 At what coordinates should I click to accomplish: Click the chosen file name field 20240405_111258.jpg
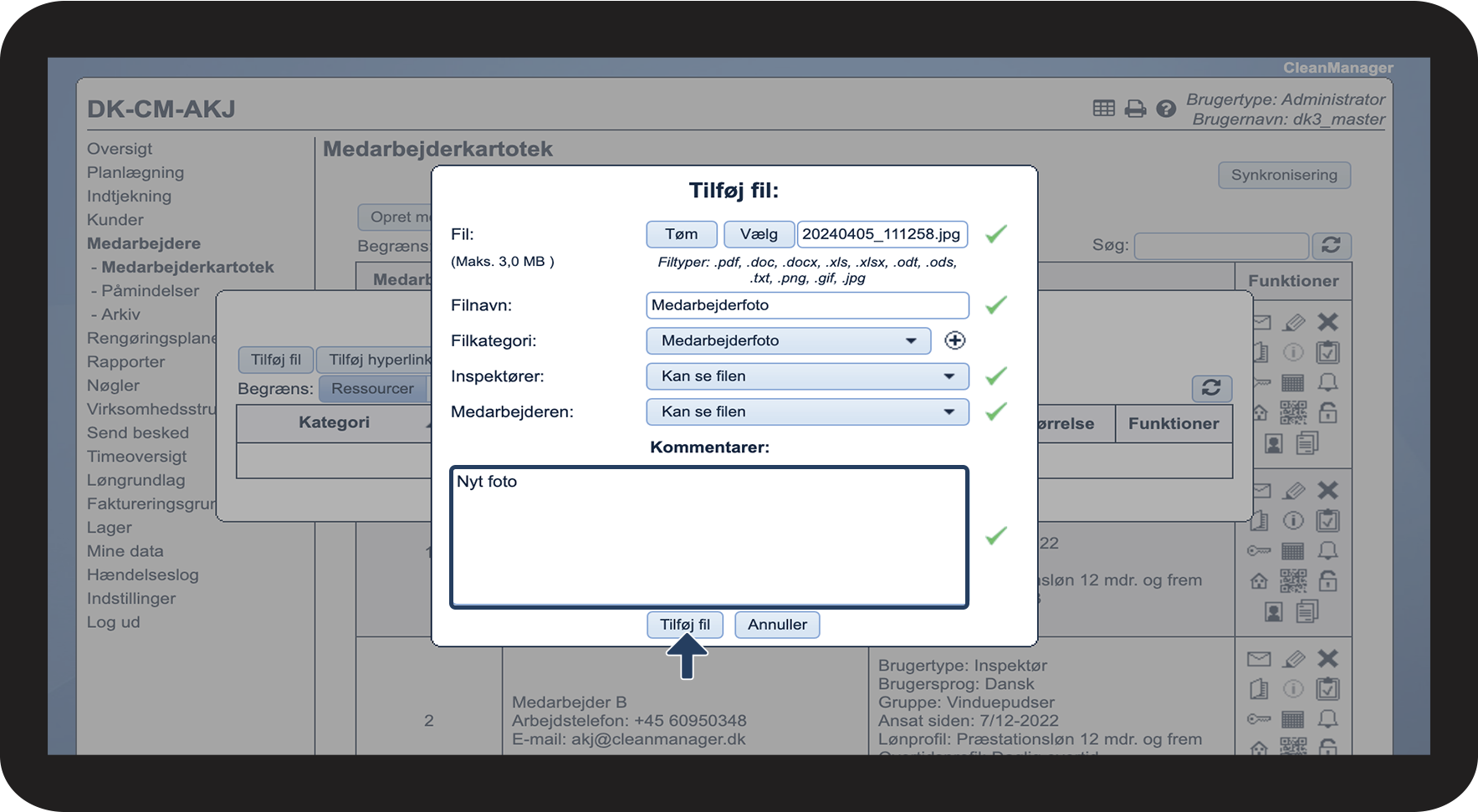tap(882, 234)
